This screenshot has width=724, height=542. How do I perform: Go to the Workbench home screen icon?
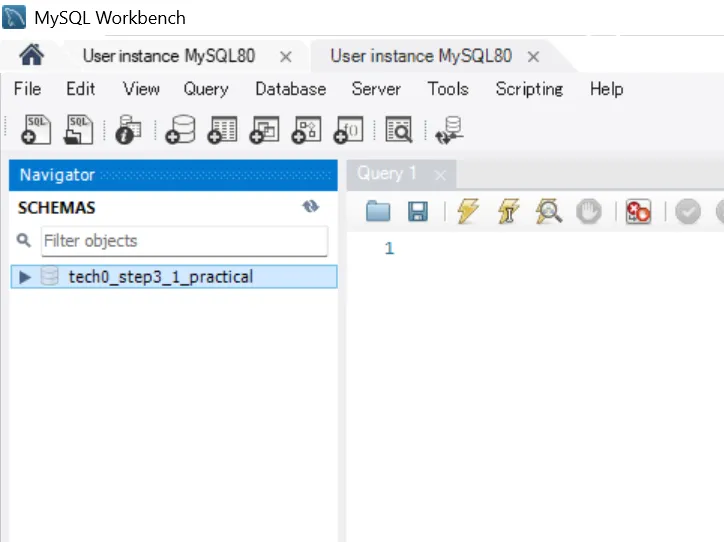(31, 55)
